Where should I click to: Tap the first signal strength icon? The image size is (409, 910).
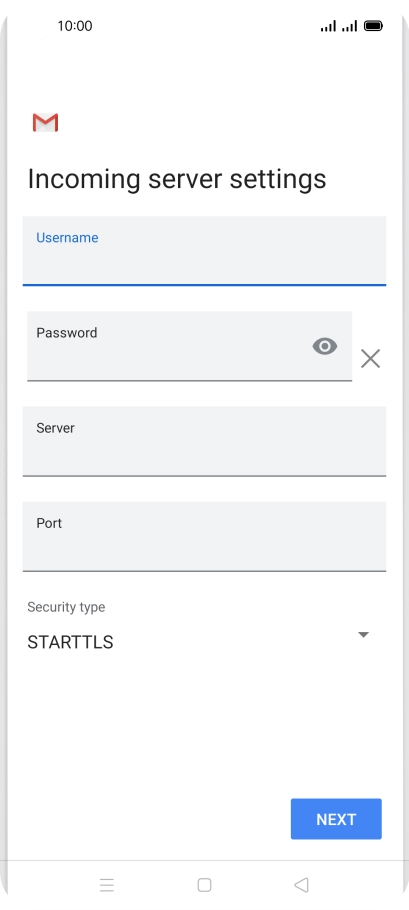[x=328, y=26]
